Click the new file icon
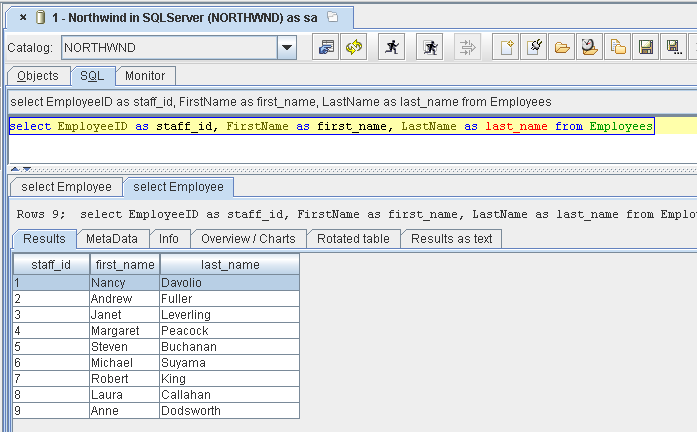Image resolution: width=697 pixels, height=432 pixels. click(x=506, y=47)
